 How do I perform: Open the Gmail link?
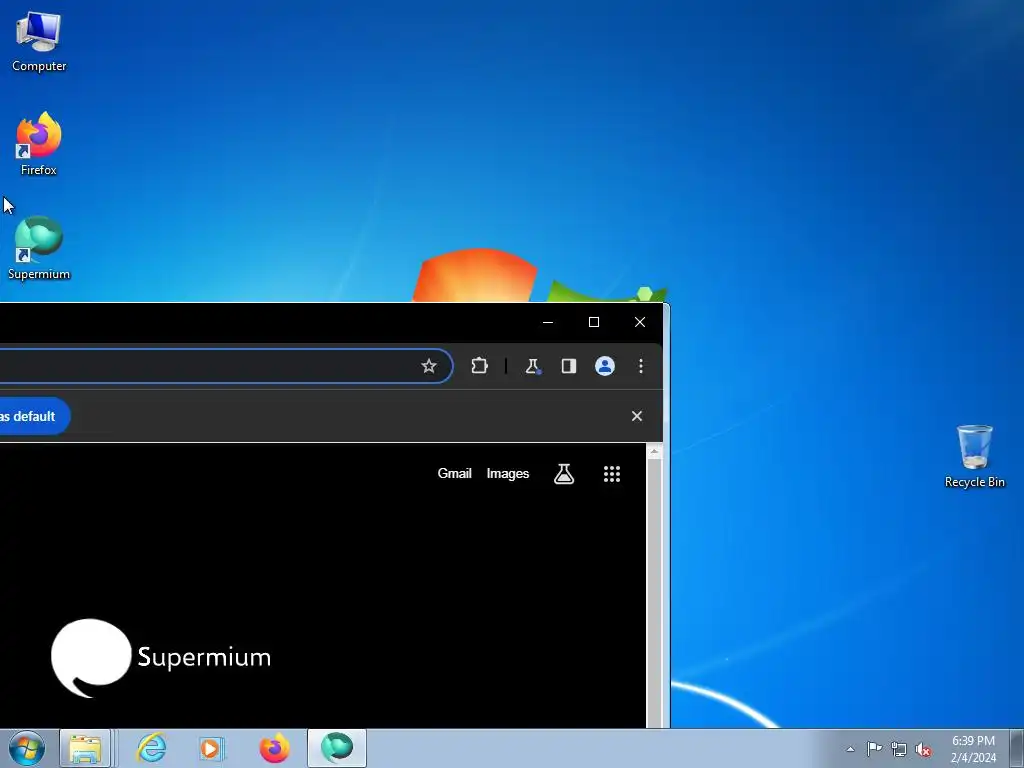coord(455,473)
